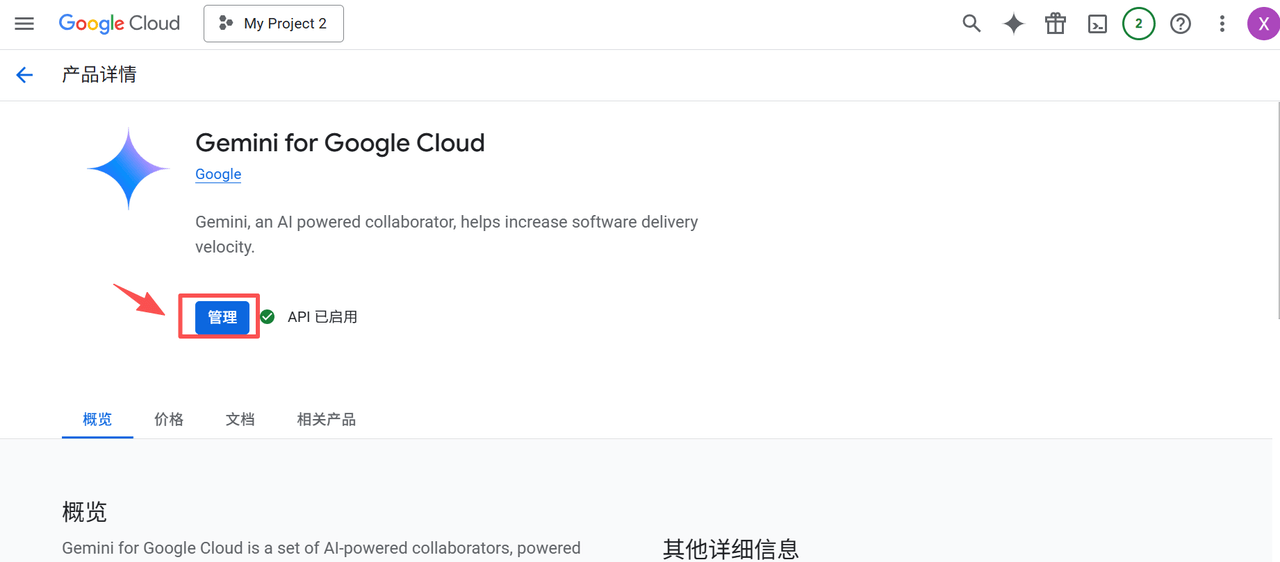Click the gift box free trial icon
Screen dimensions: 1280x562
pyautogui.click(x=1056, y=24)
